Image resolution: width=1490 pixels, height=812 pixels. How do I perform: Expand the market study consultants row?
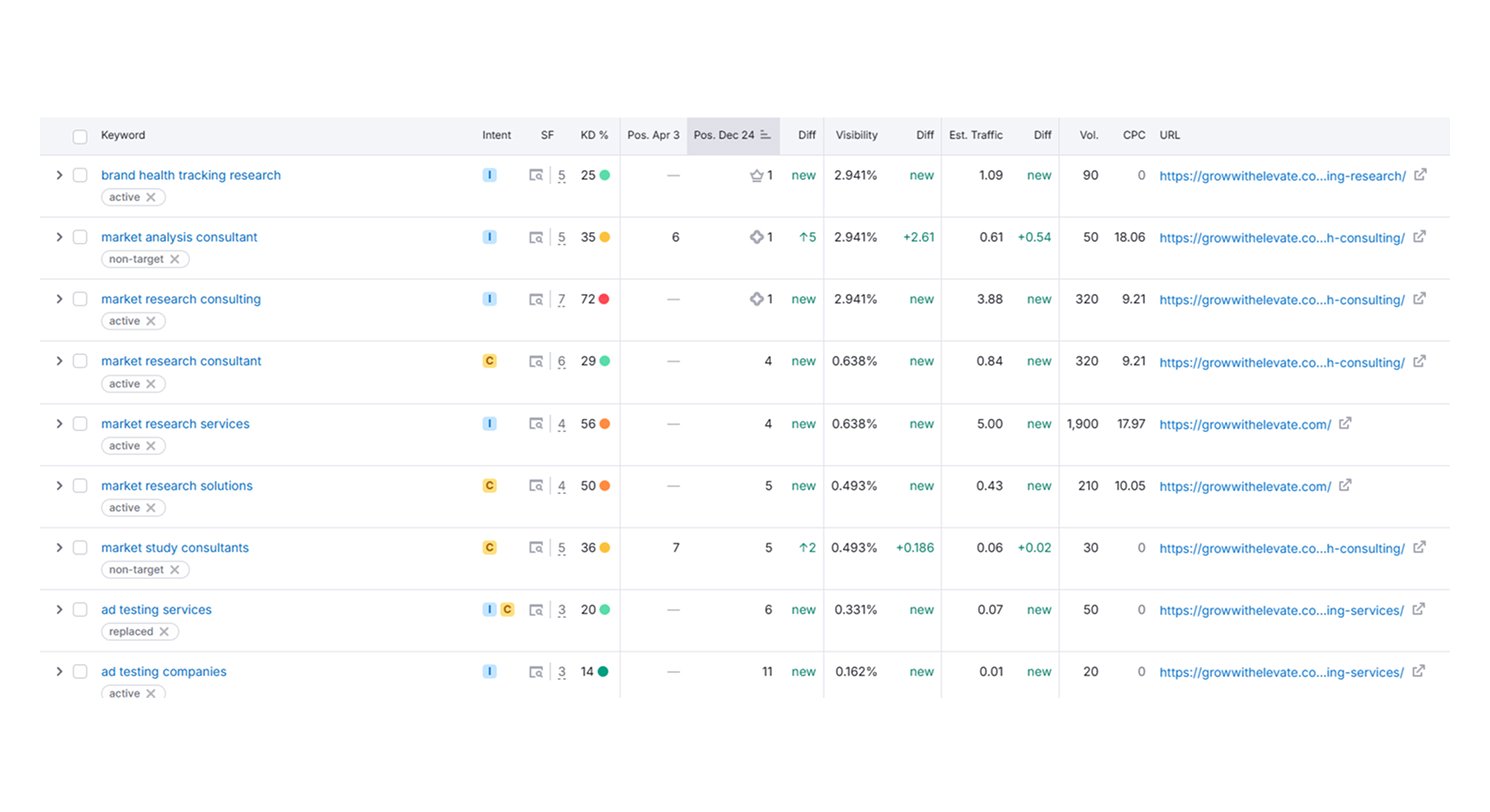coord(59,547)
